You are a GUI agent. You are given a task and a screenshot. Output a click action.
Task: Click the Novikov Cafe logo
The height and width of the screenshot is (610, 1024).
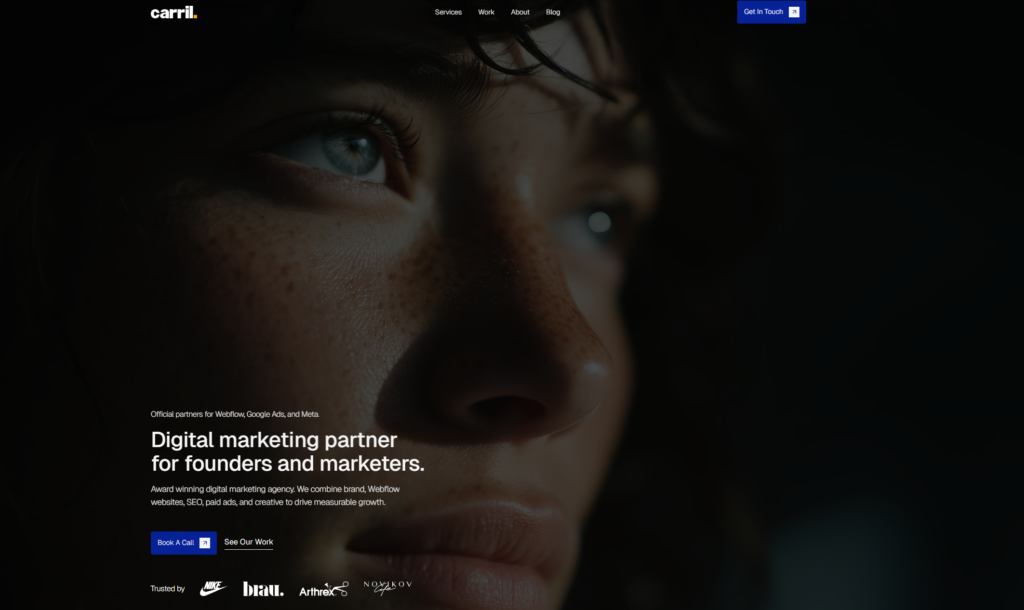pyautogui.click(x=387, y=587)
